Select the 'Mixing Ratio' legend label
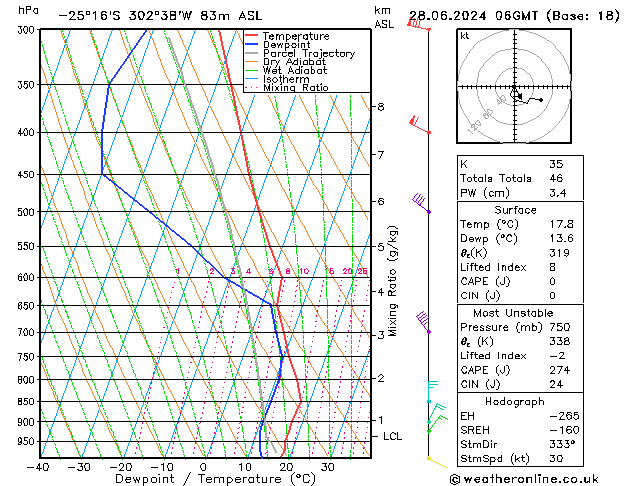Viewport: 629px width, 486px height. tap(296, 87)
